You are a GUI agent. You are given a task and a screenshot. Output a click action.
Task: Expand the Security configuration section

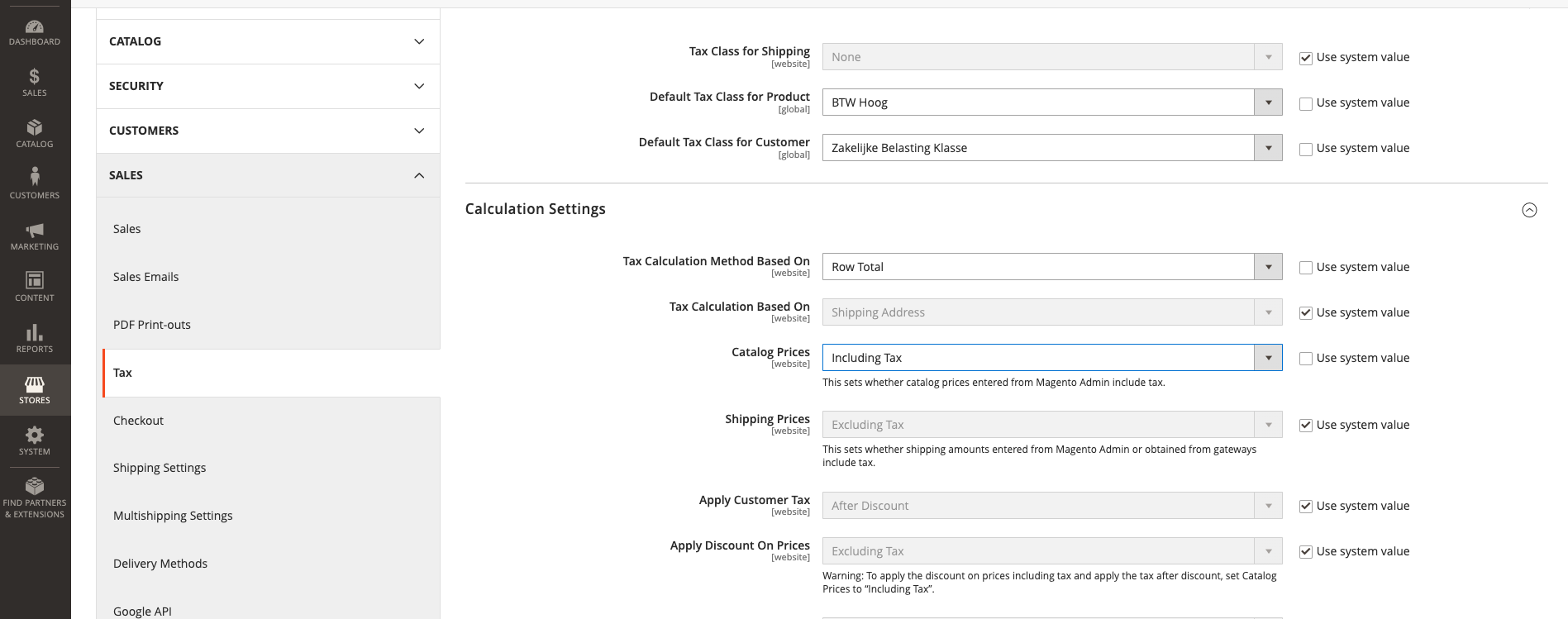268,86
